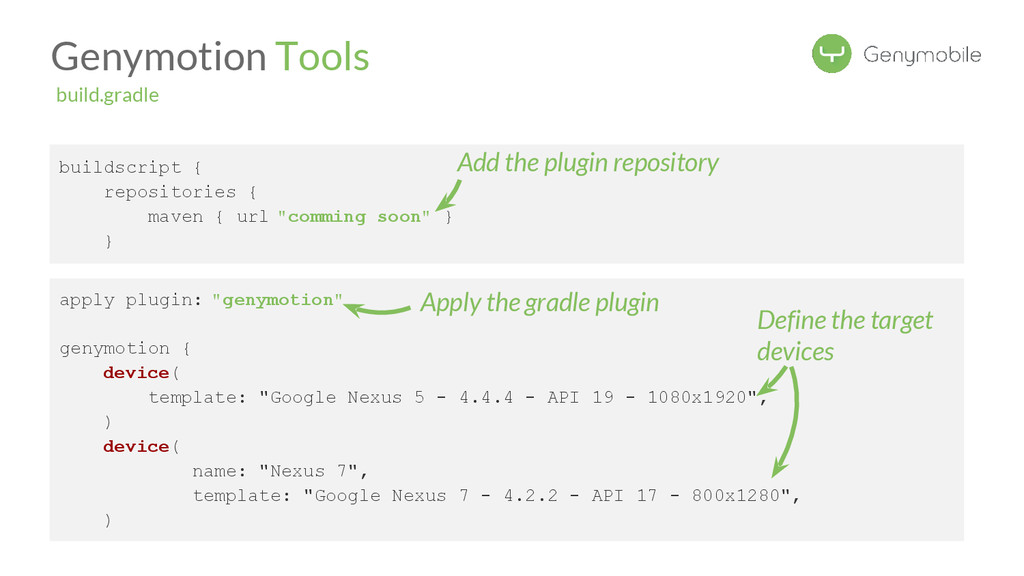
Task: Click the "repositories {" code line
Action: click(180, 192)
